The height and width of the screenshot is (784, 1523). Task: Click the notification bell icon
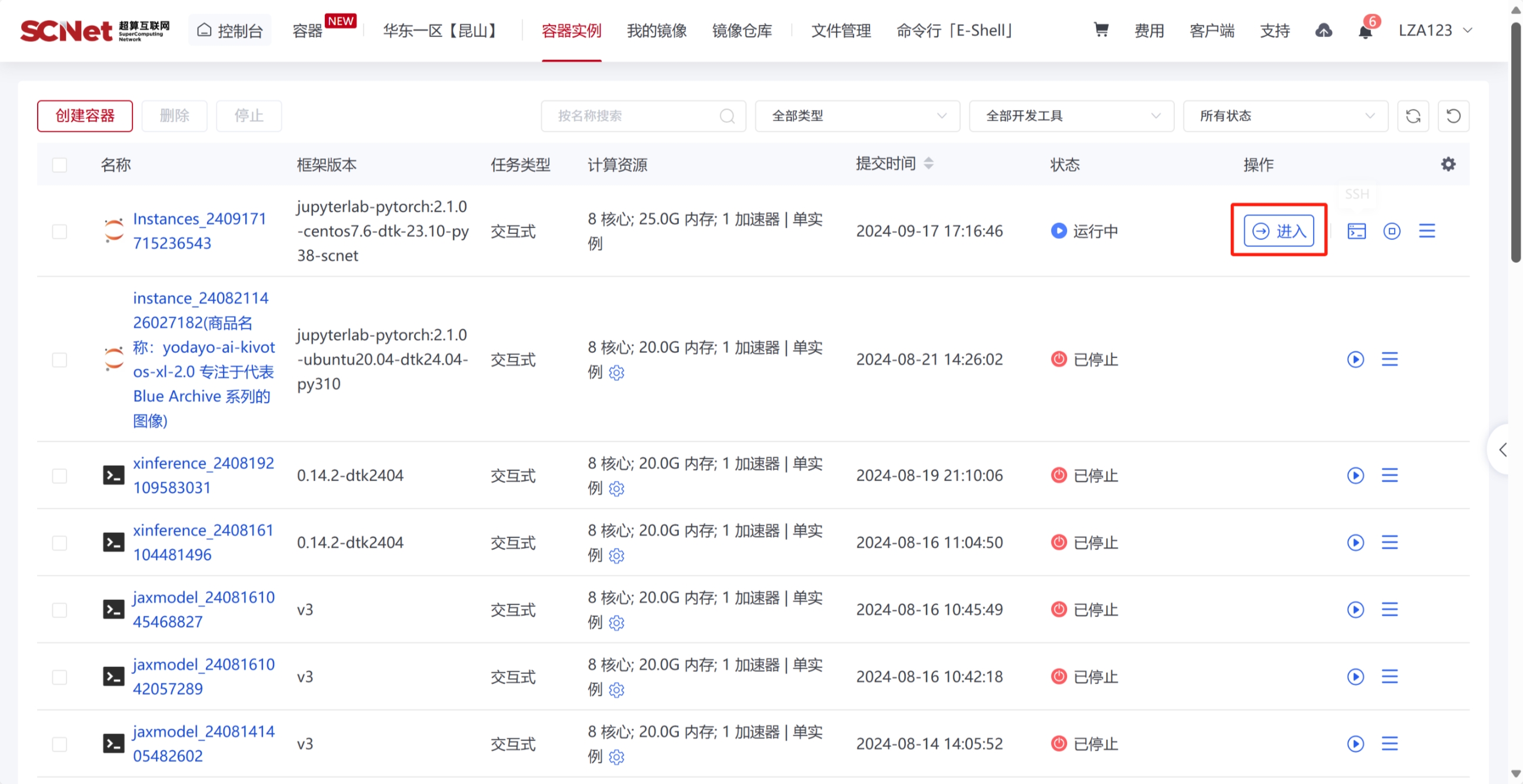[x=1365, y=31]
